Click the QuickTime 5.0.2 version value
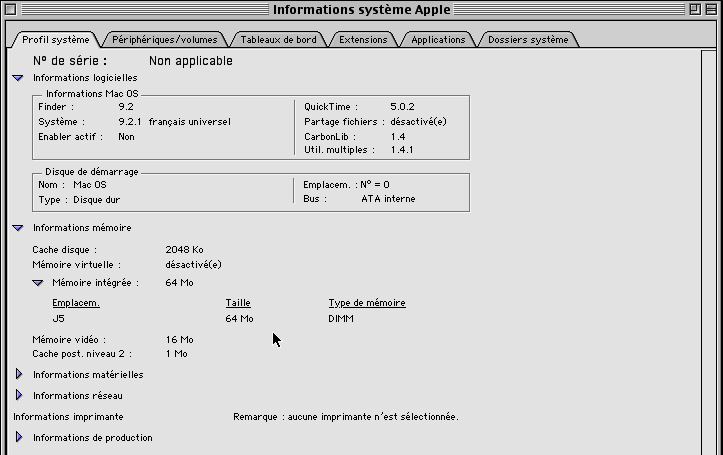The width and height of the screenshot is (723, 455). [402, 106]
